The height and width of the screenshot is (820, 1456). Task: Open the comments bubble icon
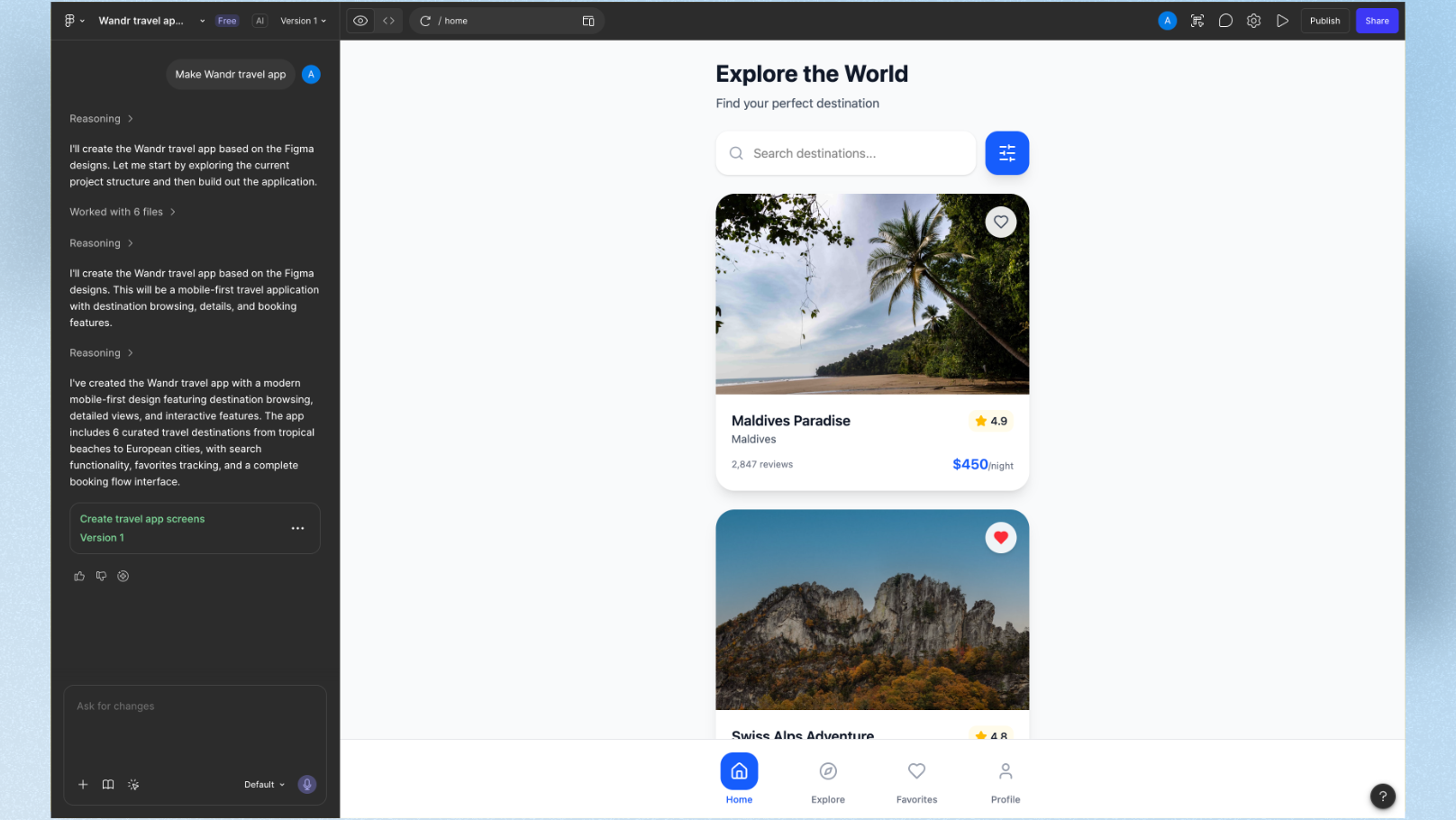tap(1225, 20)
